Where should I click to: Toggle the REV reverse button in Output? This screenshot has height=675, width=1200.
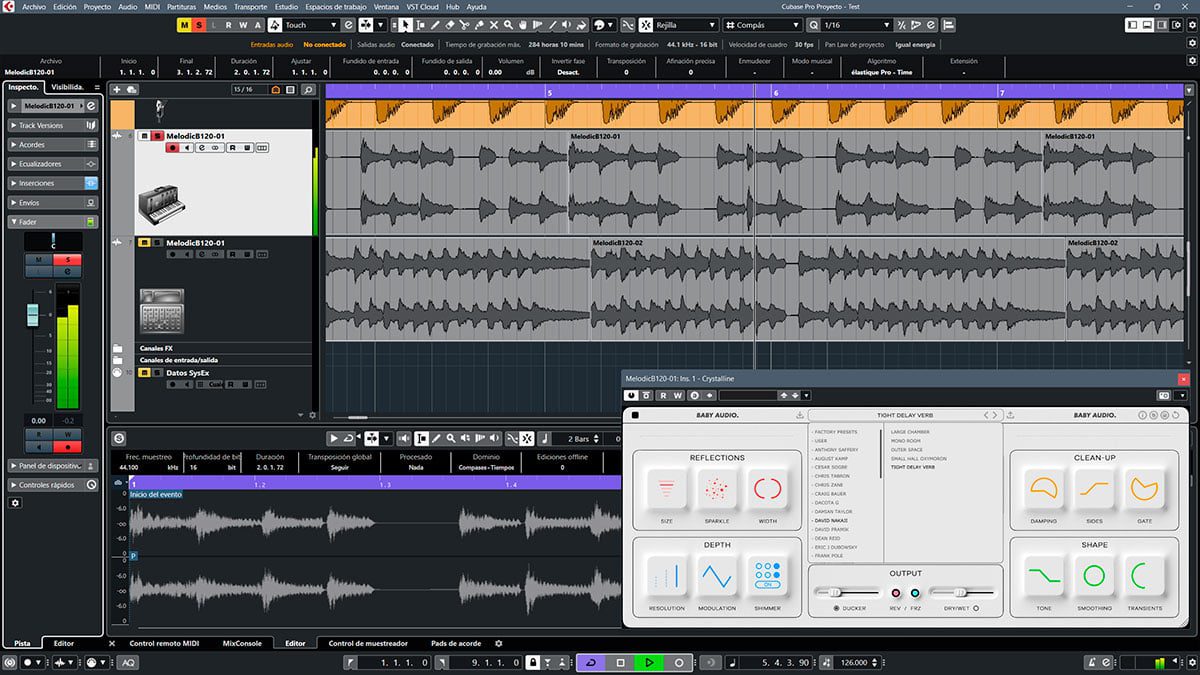pos(896,593)
